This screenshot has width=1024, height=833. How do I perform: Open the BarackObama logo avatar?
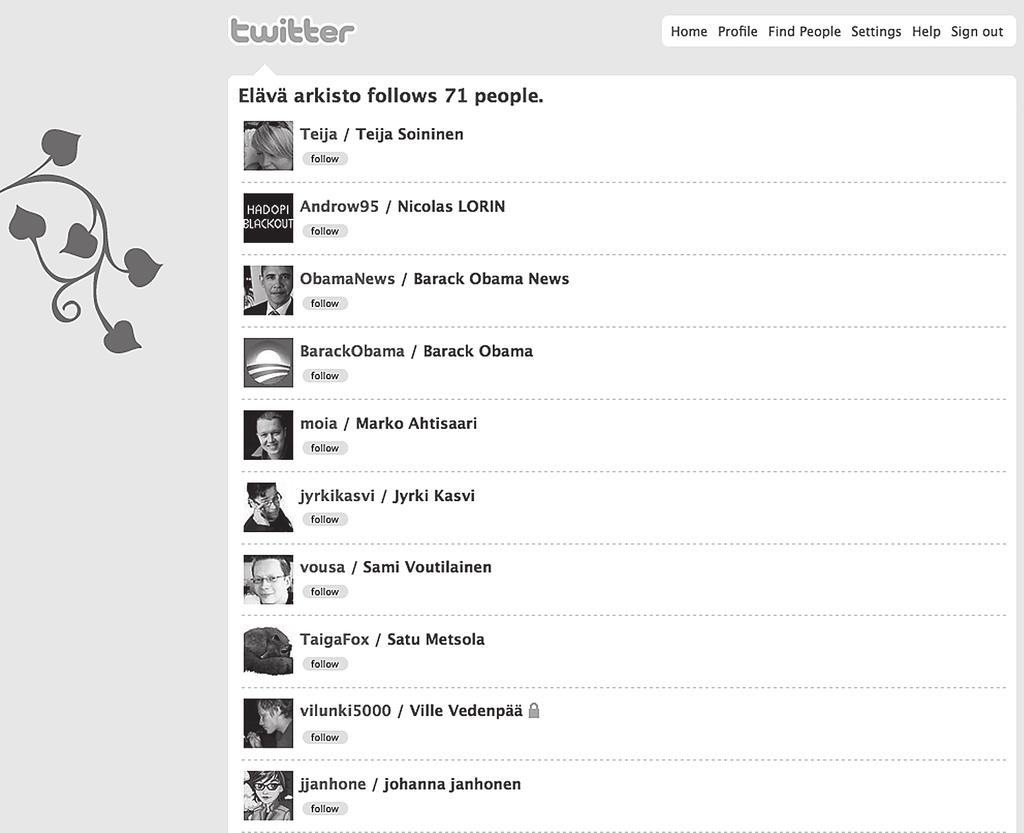268,362
